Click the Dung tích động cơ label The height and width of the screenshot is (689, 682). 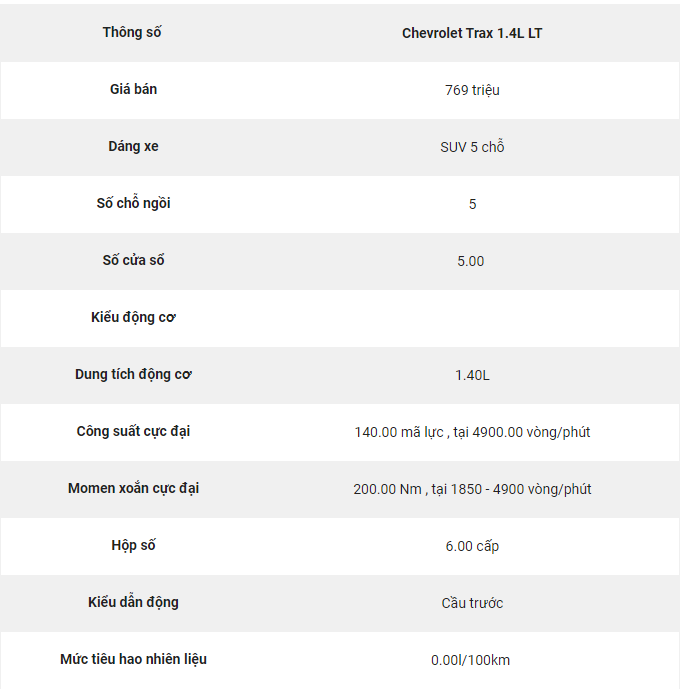pyautogui.click(x=133, y=374)
